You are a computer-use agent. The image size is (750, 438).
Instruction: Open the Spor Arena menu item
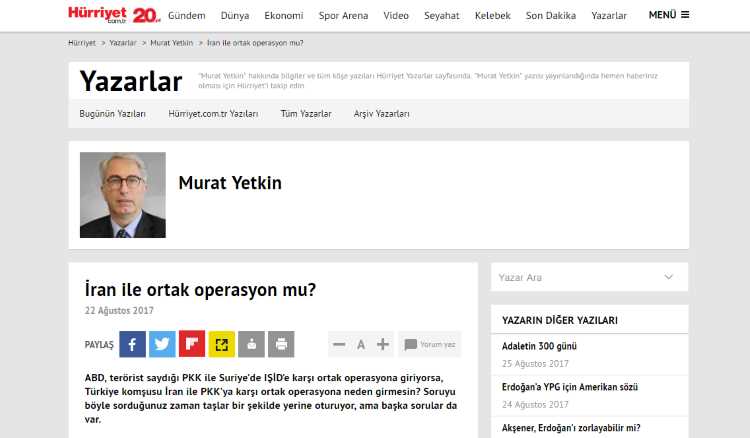tap(342, 16)
